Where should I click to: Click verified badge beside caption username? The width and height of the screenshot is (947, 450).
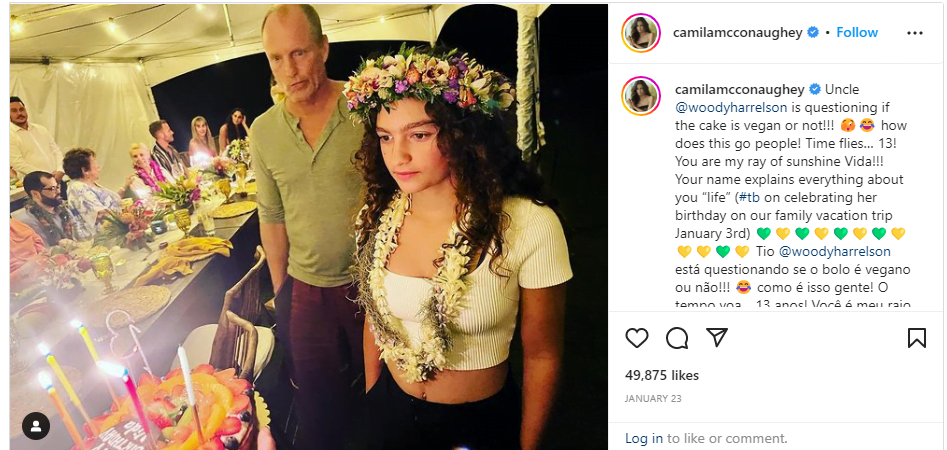pyautogui.click(x=814, y=89)
